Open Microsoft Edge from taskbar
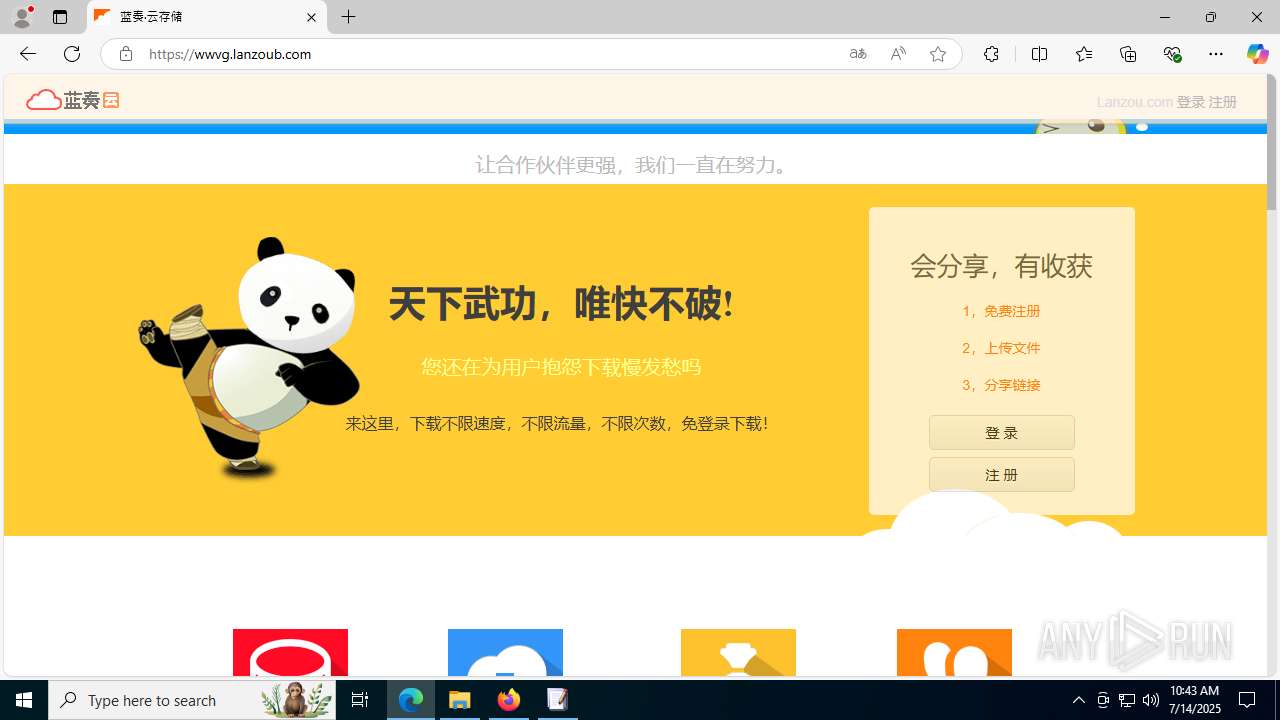 point(411,700)
